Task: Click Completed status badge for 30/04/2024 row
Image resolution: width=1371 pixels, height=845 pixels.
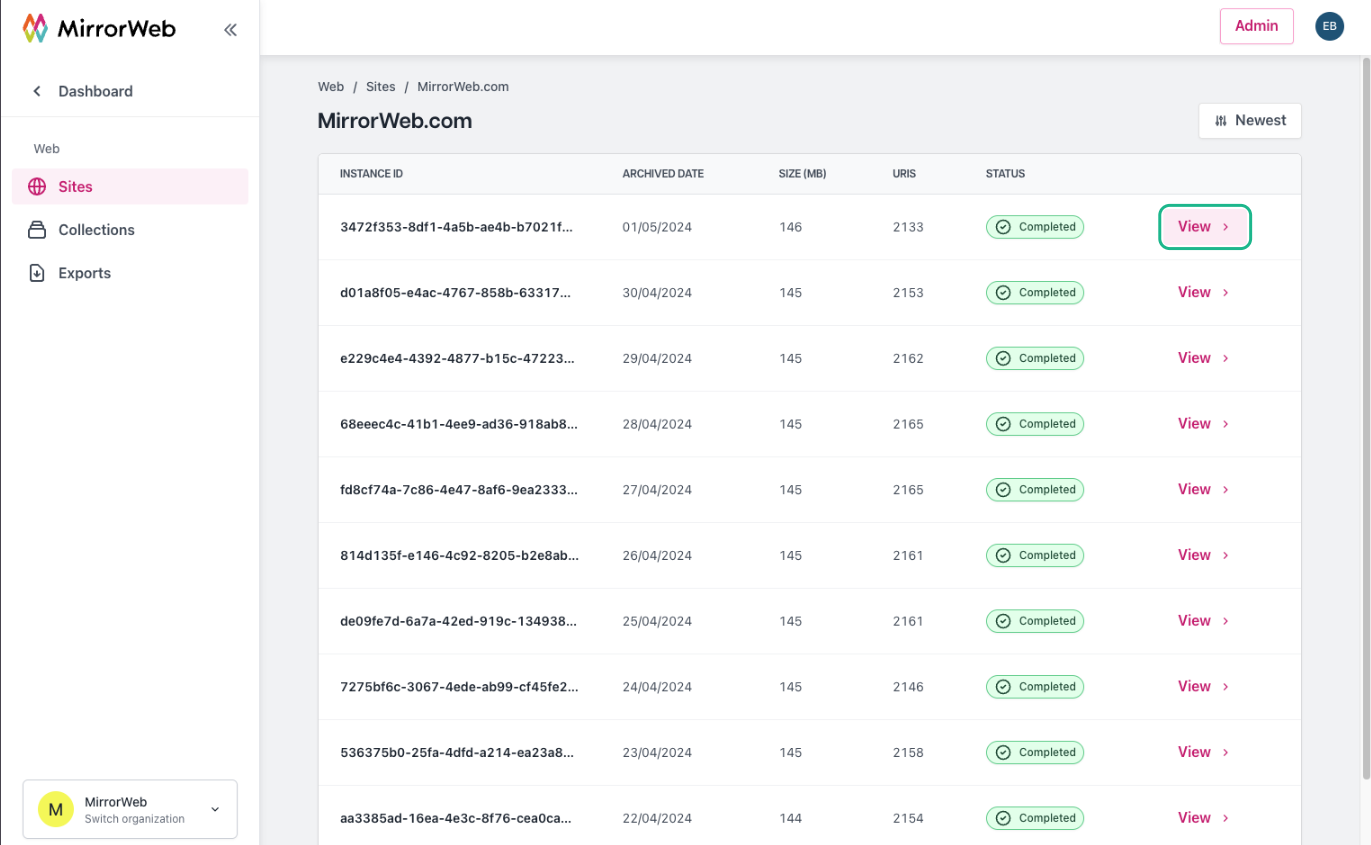Action: [1035, 293]
